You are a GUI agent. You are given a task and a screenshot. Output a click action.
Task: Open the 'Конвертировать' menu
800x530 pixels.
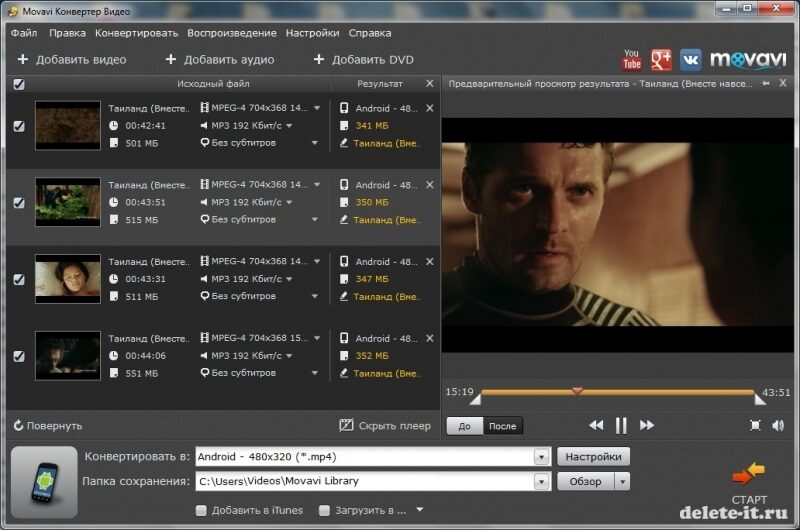[136, 33]
